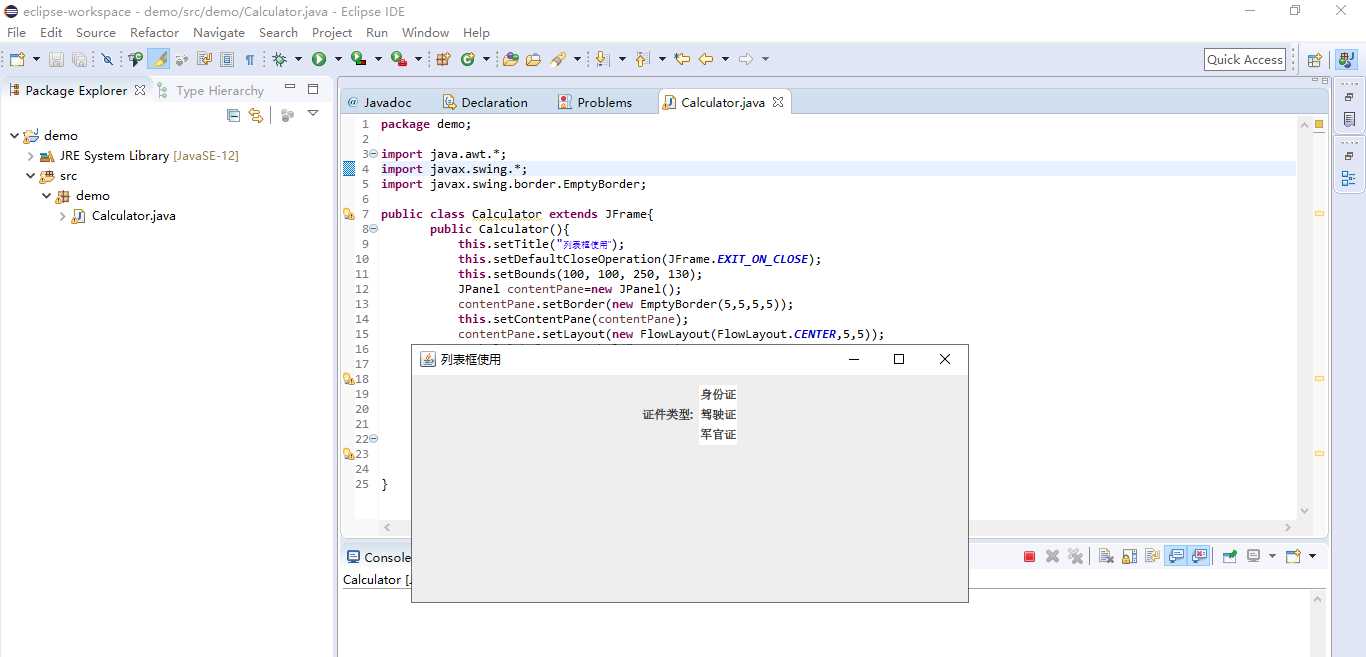Select 驾驶证 in the list box
1366x657 pixels.
tap(718, 414)
